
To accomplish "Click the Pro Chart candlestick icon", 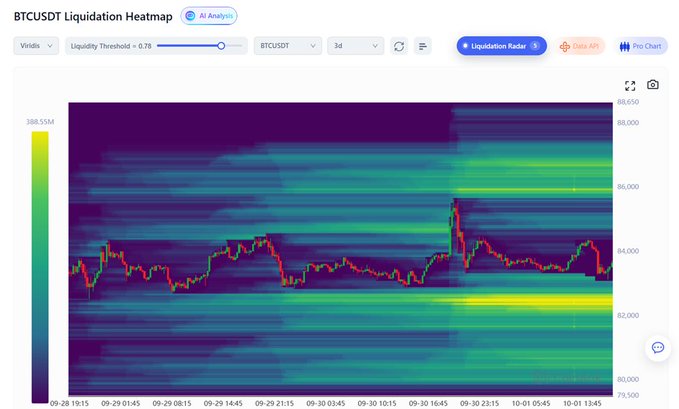I will coord(624,46).
